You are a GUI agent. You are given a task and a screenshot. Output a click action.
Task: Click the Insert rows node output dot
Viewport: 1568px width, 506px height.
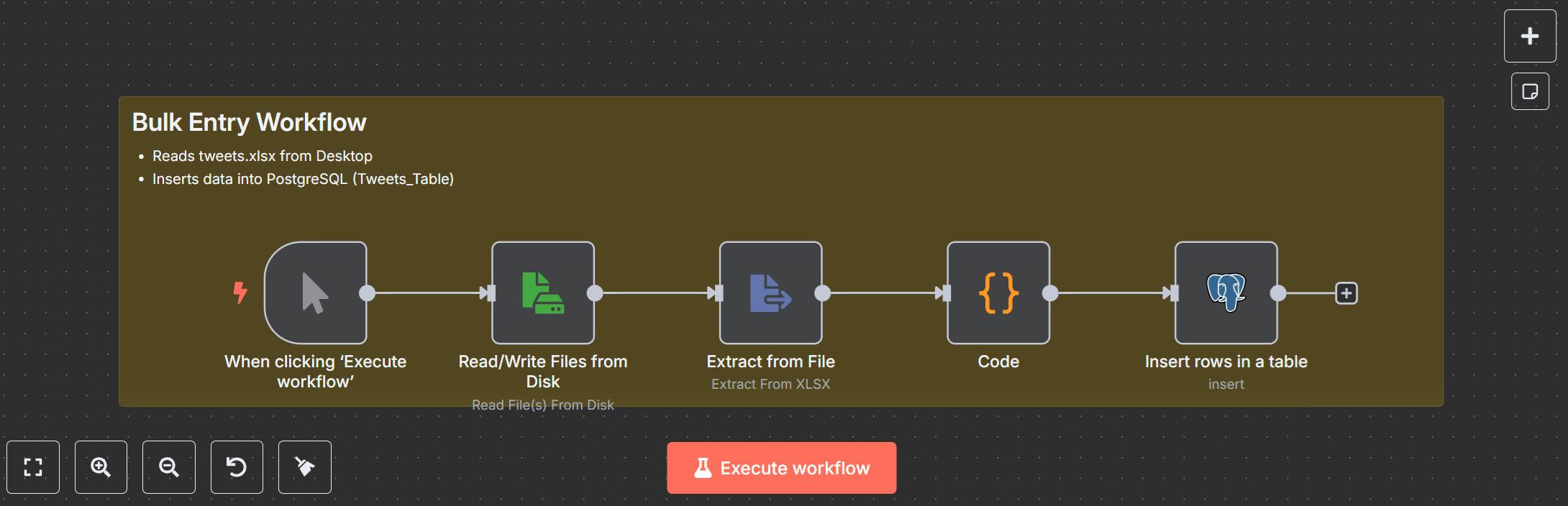coord(1278,293)
